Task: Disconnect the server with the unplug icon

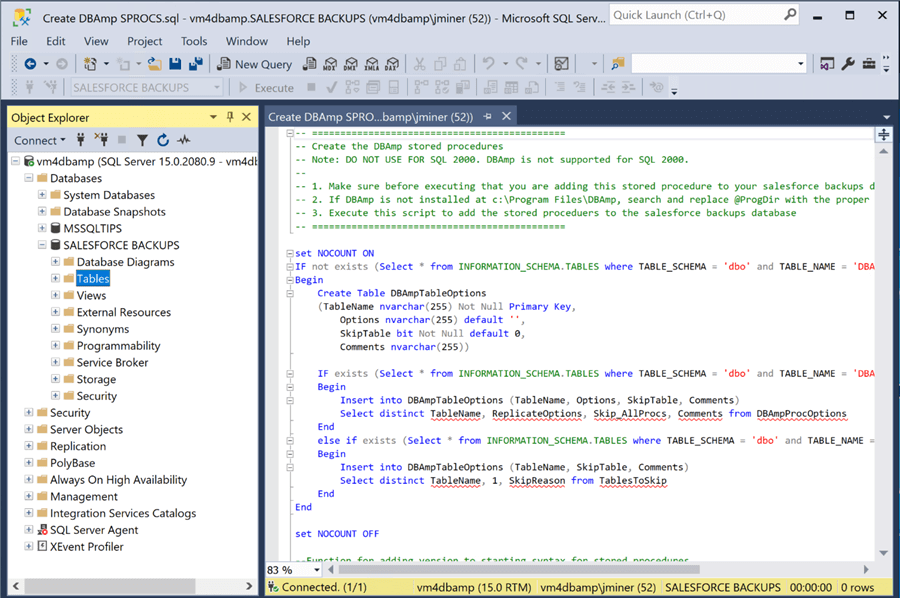Action: [x=102, y=140]
